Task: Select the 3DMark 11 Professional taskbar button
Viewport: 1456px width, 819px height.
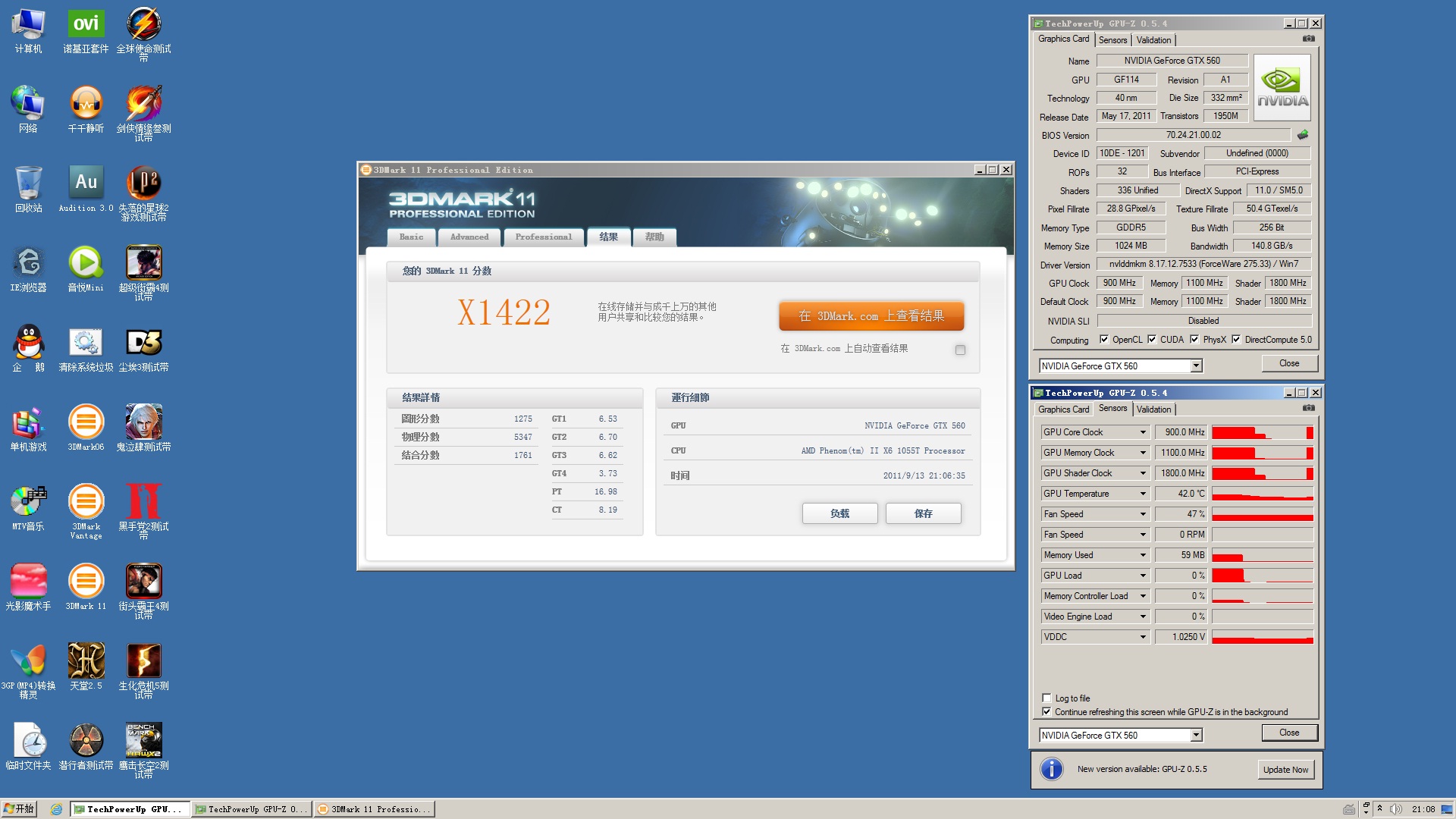Action: [x=374, y=809]
